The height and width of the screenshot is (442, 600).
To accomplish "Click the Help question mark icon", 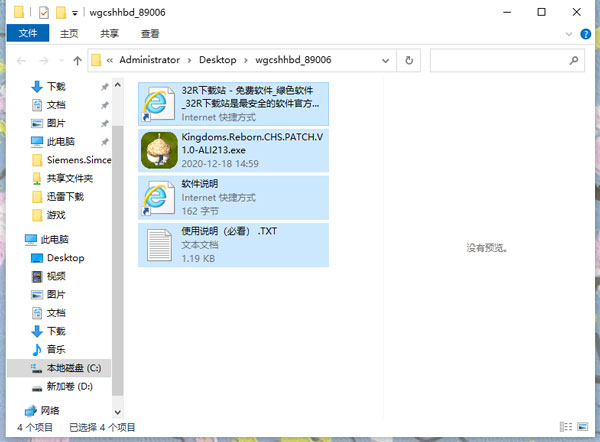I will (x=588, y=34).
